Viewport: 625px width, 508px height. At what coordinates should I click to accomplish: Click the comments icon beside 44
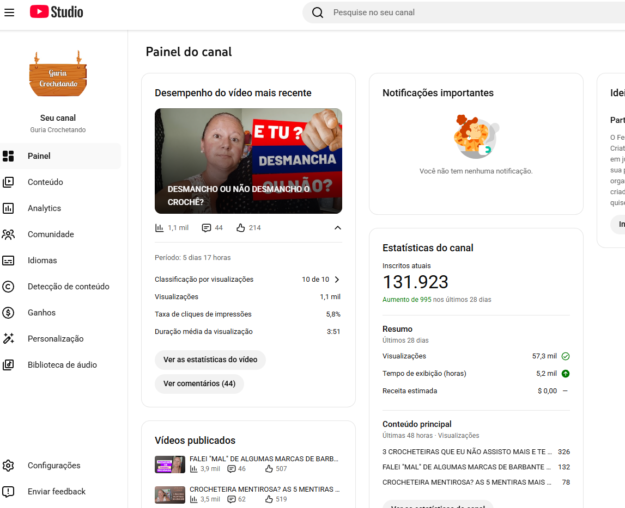[x=206, y=228]
